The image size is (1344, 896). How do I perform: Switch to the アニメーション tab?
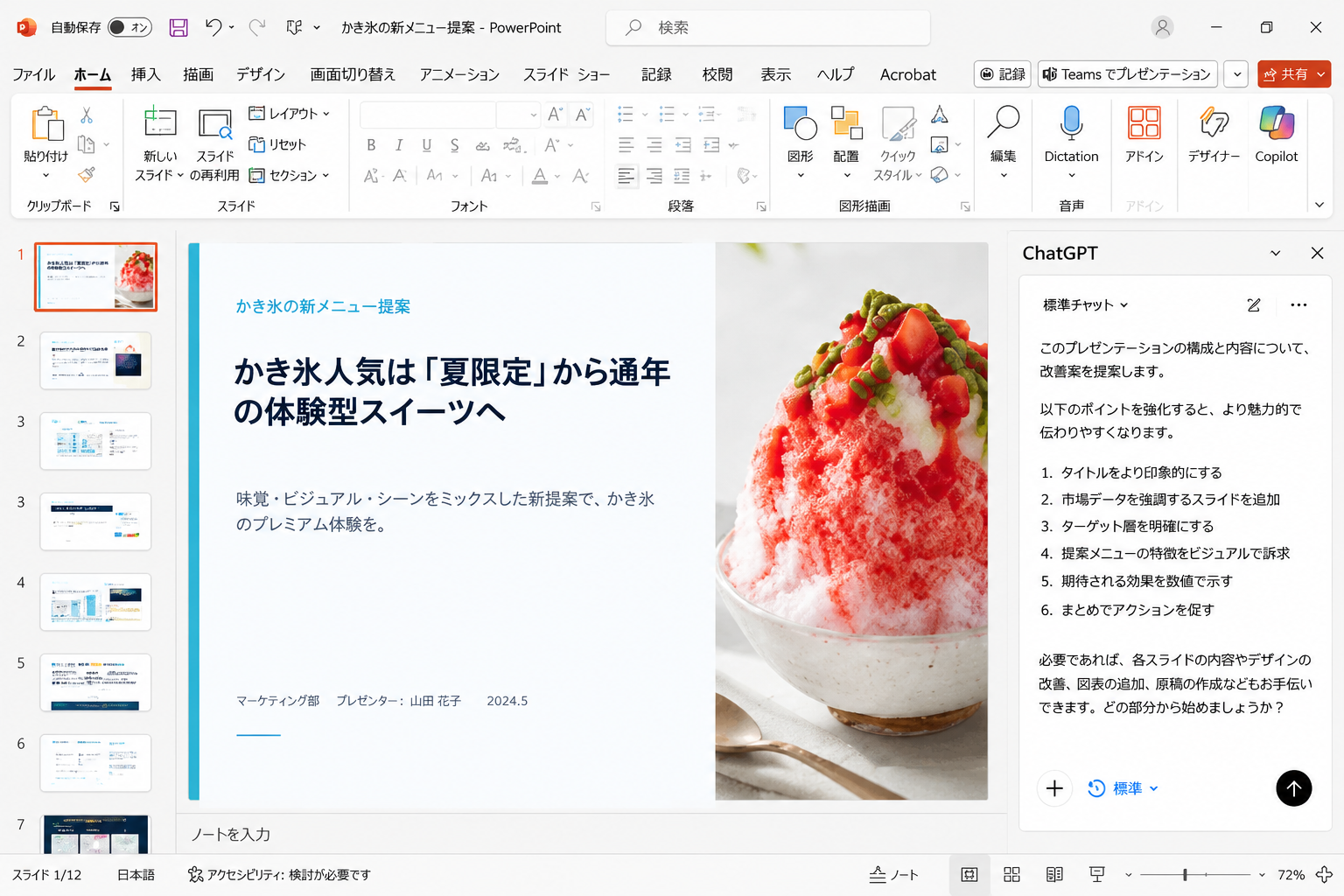(459, 74)
